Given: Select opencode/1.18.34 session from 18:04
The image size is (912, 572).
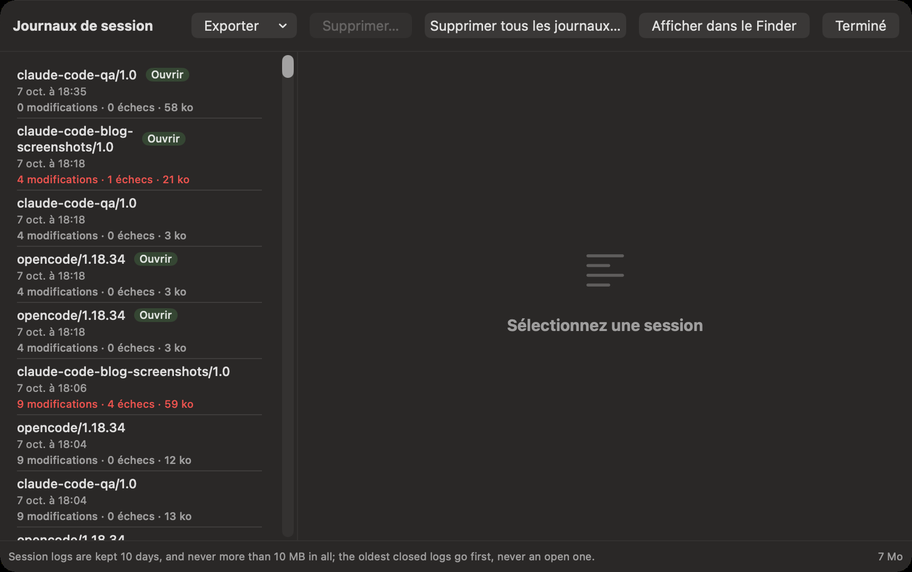Looking at the screenshot, I should pos(140,443).
